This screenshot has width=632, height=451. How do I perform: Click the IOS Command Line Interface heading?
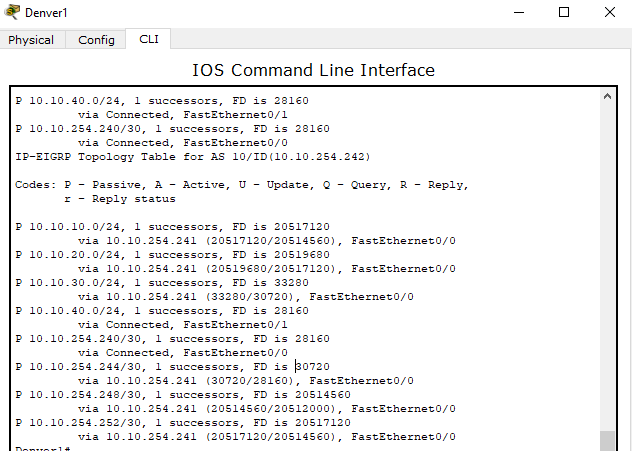313,70
